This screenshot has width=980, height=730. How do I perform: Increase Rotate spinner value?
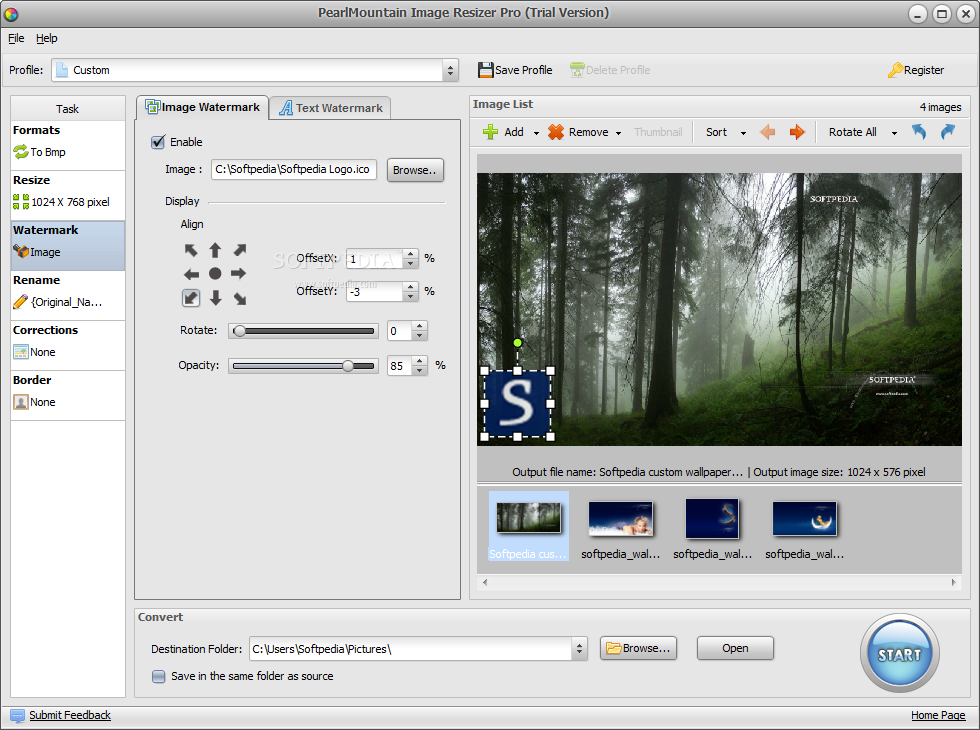420,326
